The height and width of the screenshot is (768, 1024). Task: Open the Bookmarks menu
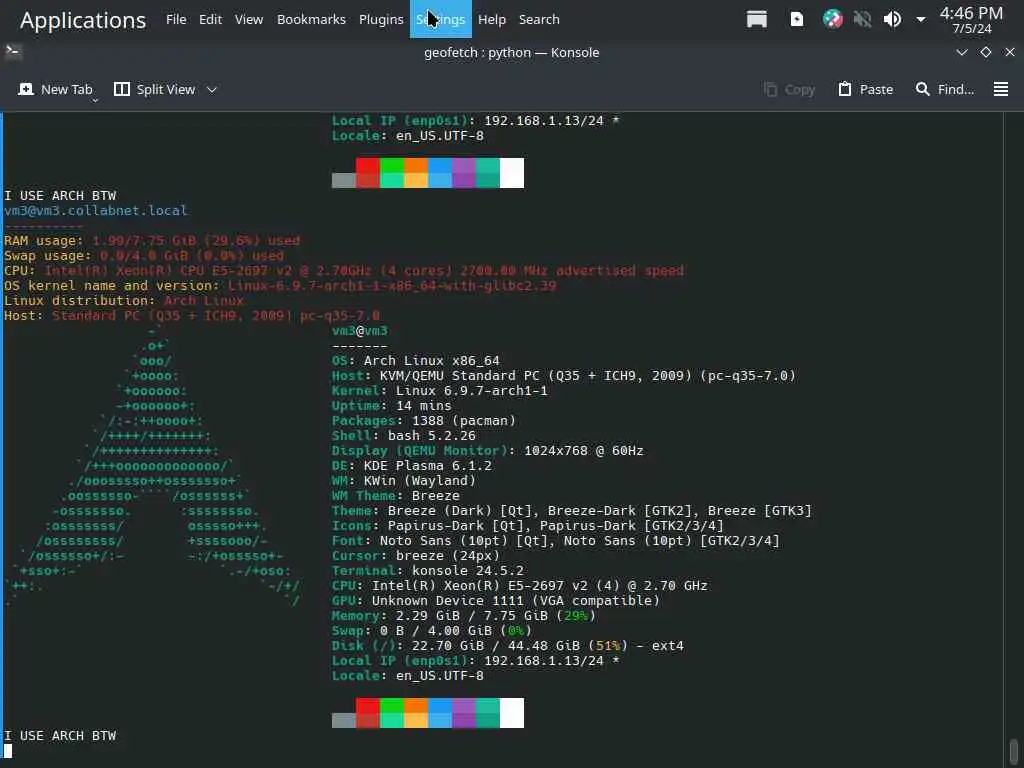pos(311,20)
